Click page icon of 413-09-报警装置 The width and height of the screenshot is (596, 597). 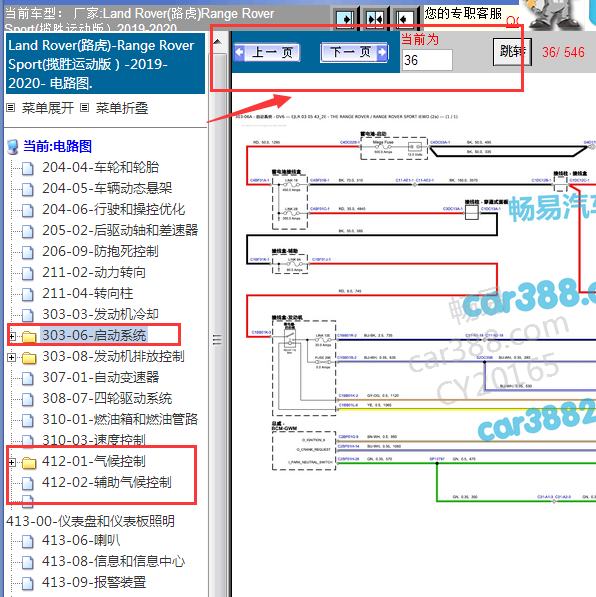click(x=28, y=583)
